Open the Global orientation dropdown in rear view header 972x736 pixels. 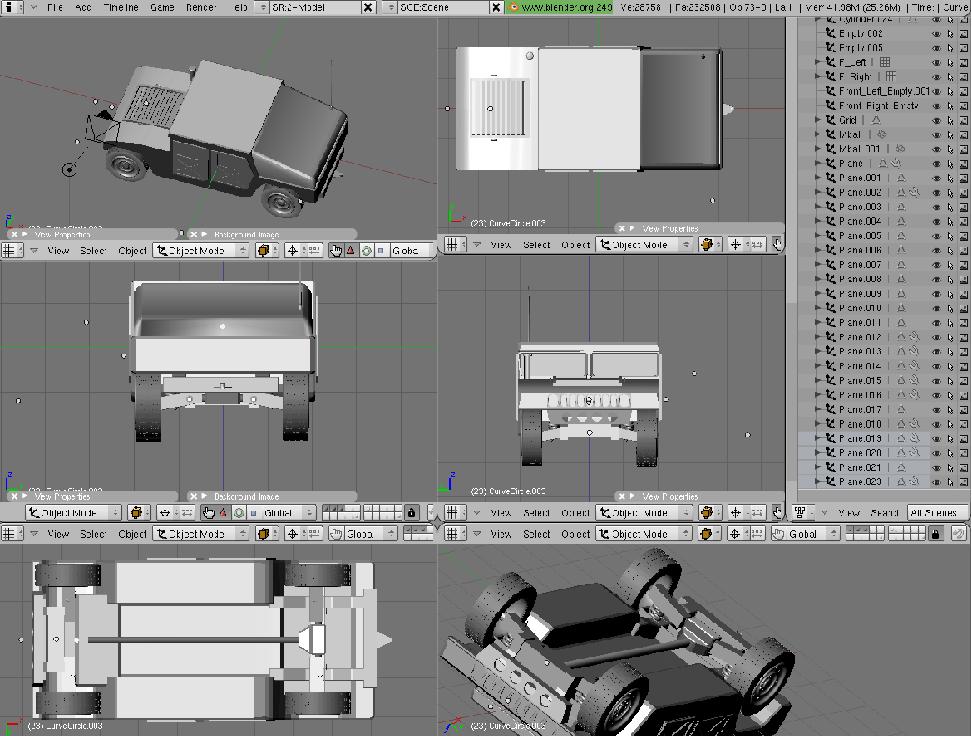point(283,513)
